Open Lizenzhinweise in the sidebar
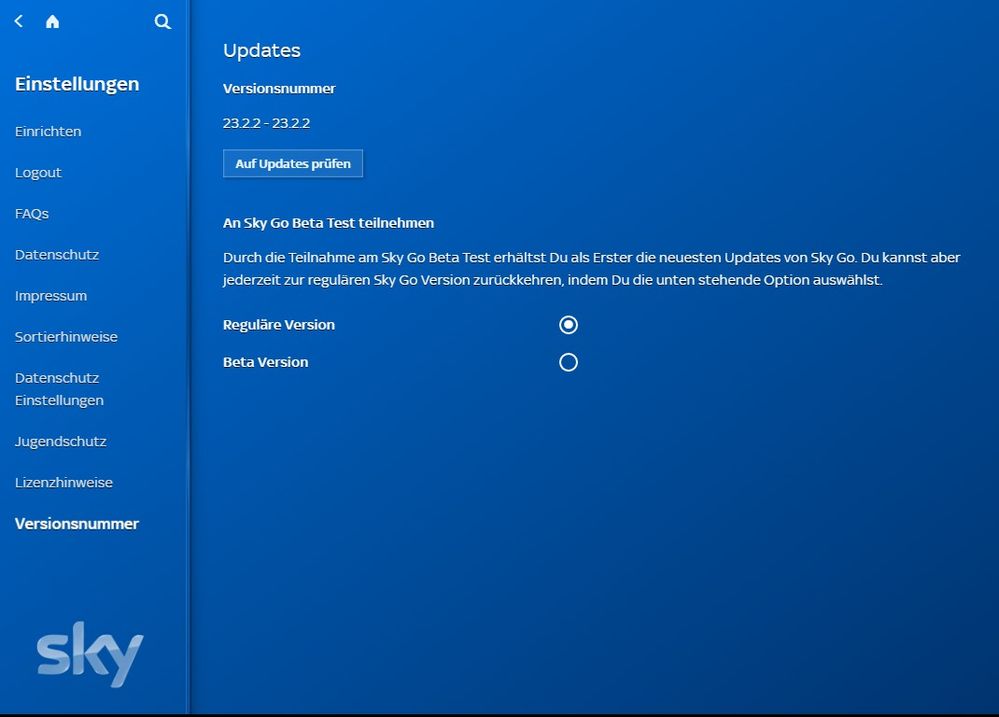The image size is (999, 717). tap(64, 482)
